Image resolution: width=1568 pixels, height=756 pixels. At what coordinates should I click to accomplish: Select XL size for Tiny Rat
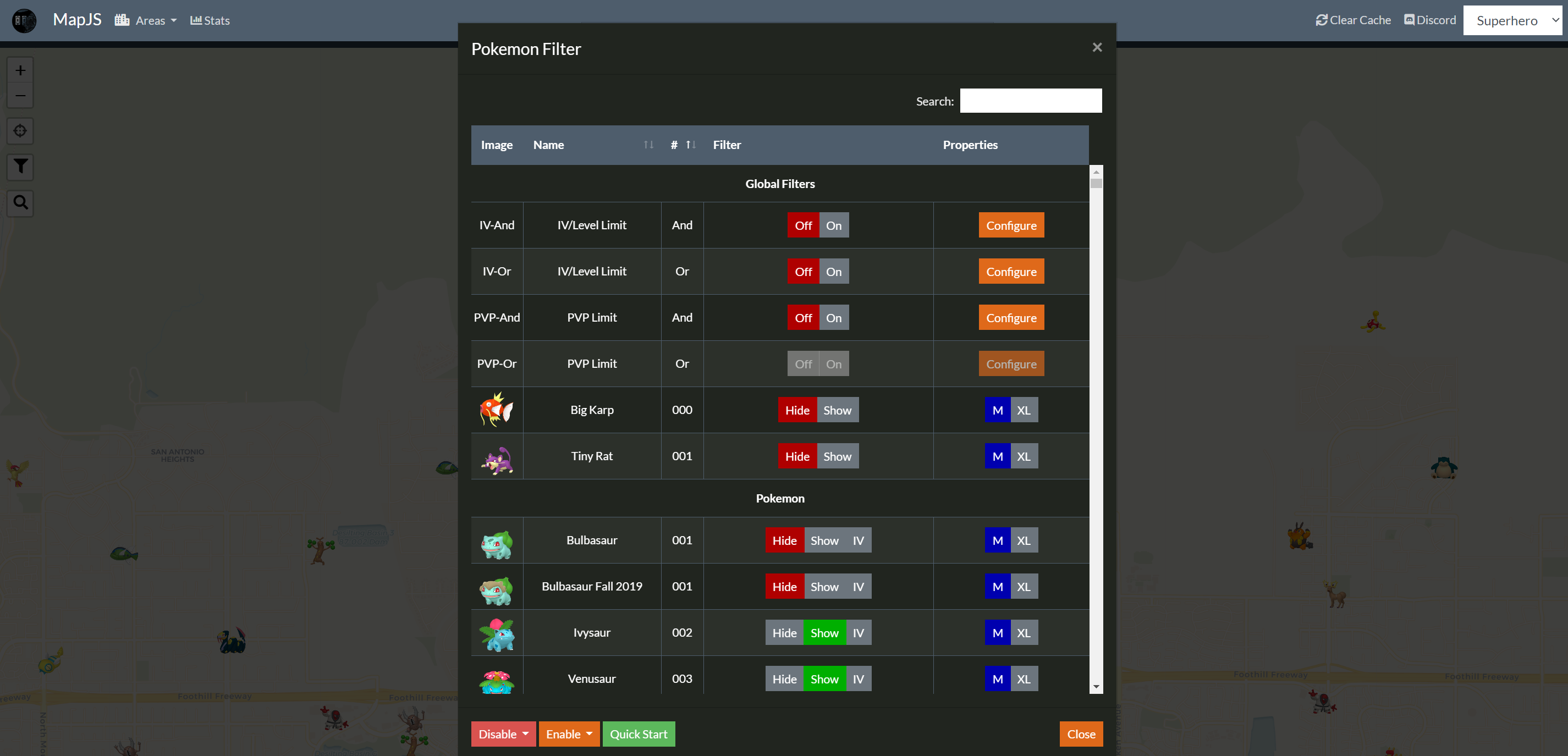1024,456
